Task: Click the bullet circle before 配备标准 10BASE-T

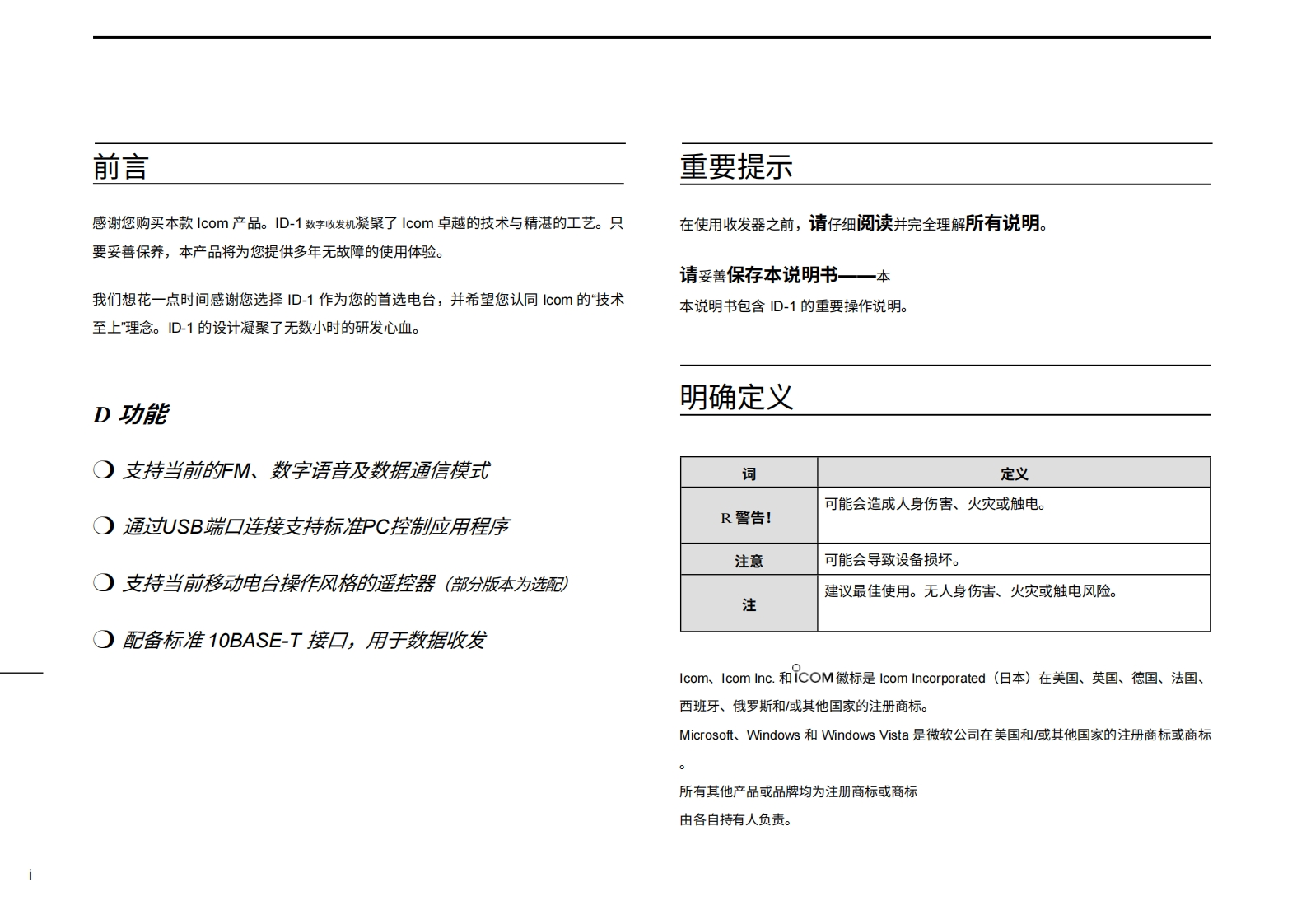Action: [x=103, y=640]
